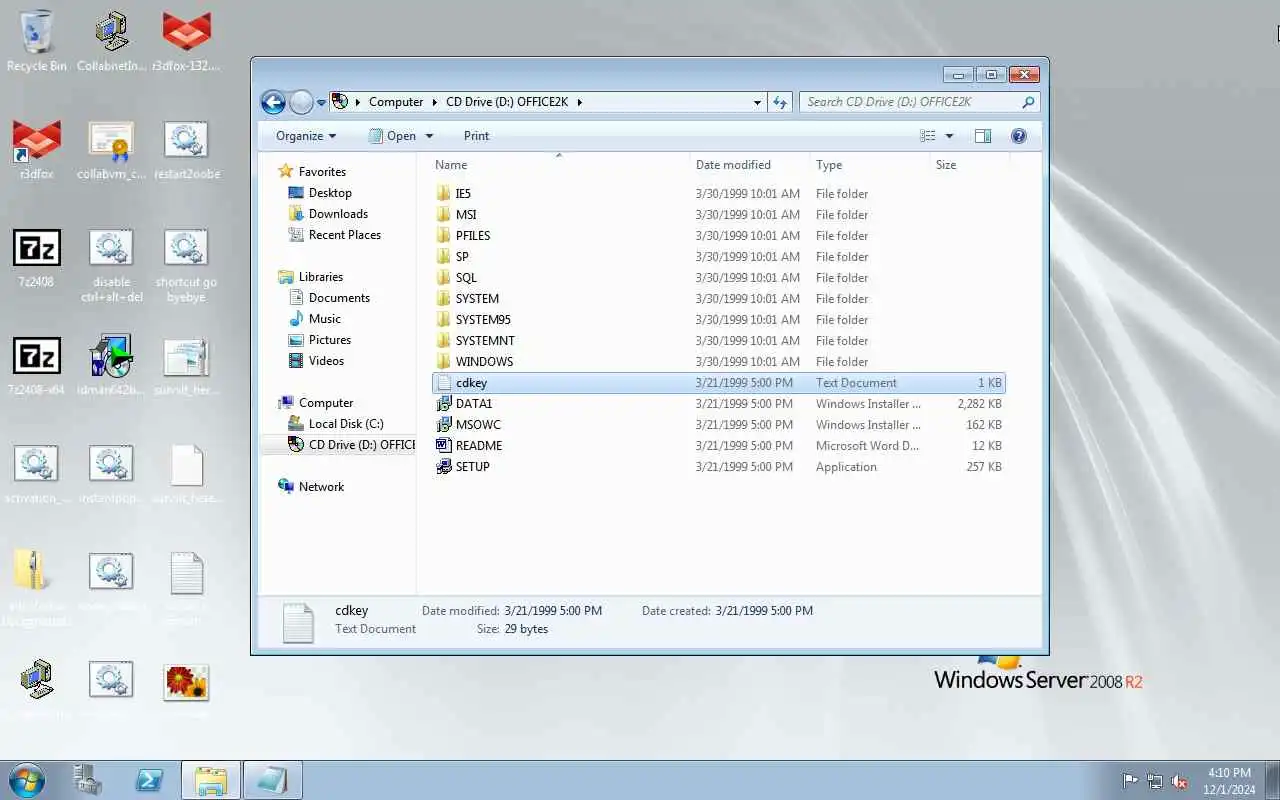This screenshot has height=800, width=1280.
Task: Open Help with the question mark icon
Action: [1019, 136]
